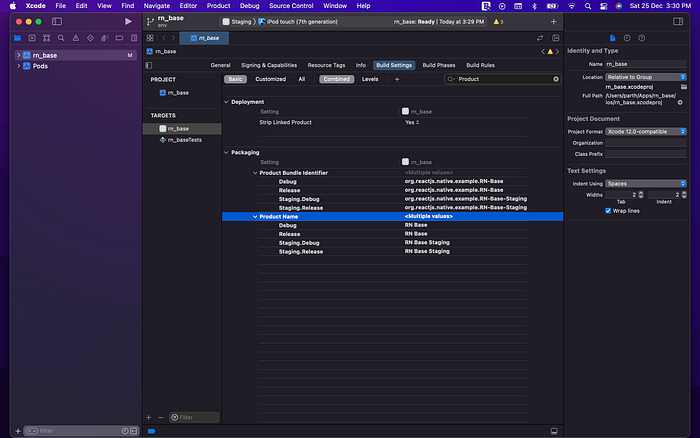Toggle recent files filter in navigator
The width and height of the screenshot is (700, 438).
[x=125, y=431]
